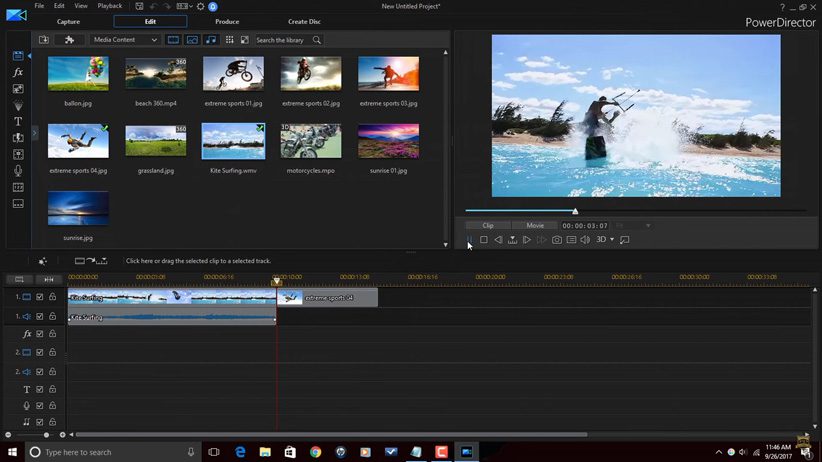Click the search magnifier icon in the library
The image size is (822, 462).
pyautogui.click(x=317, y=40)
